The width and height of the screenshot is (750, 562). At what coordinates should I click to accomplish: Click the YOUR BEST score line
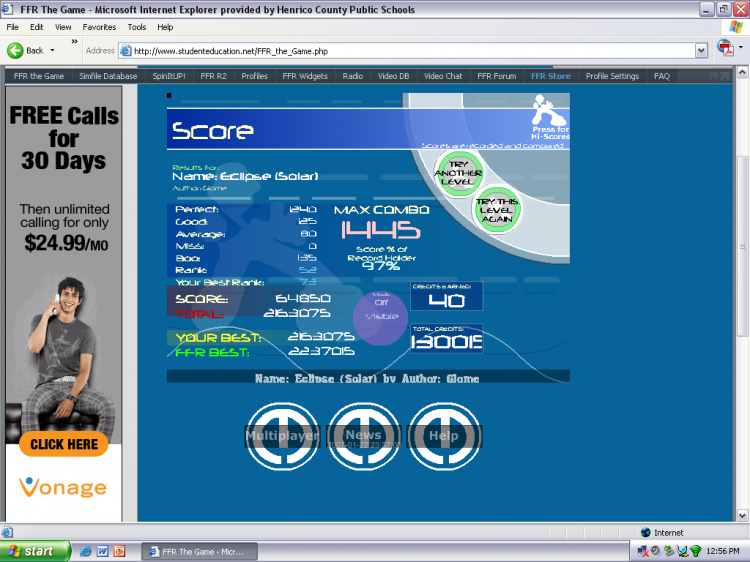click(265, 337)
